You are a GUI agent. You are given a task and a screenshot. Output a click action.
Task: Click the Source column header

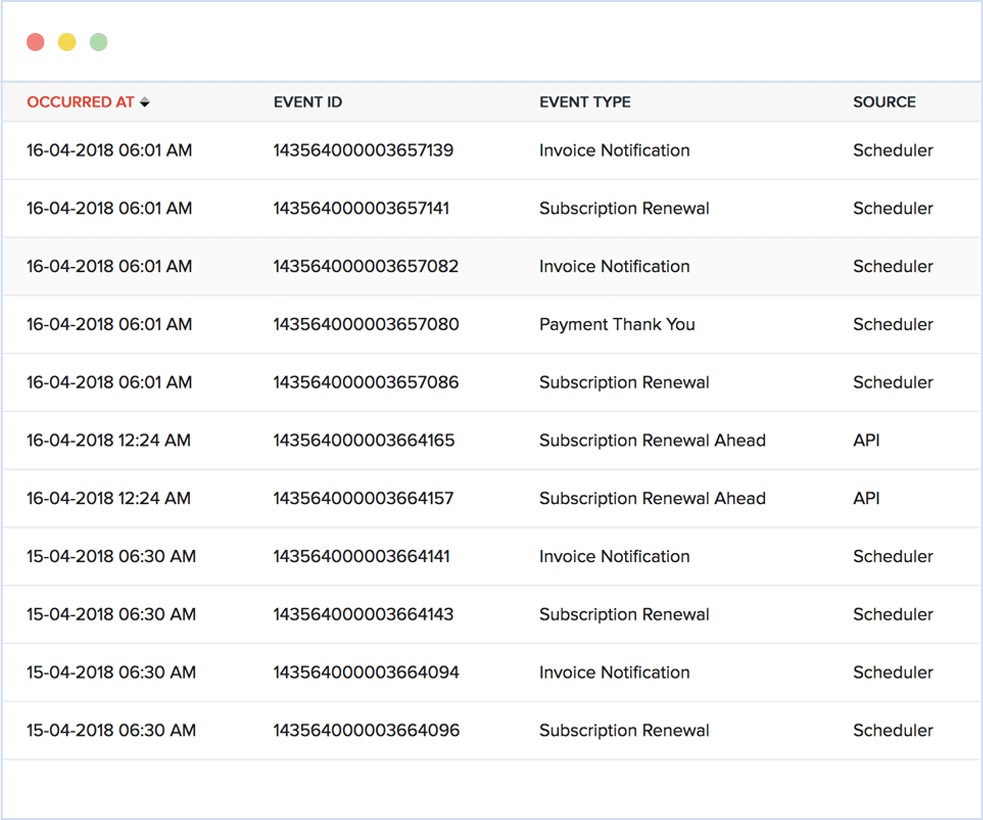tap(884, 102)
